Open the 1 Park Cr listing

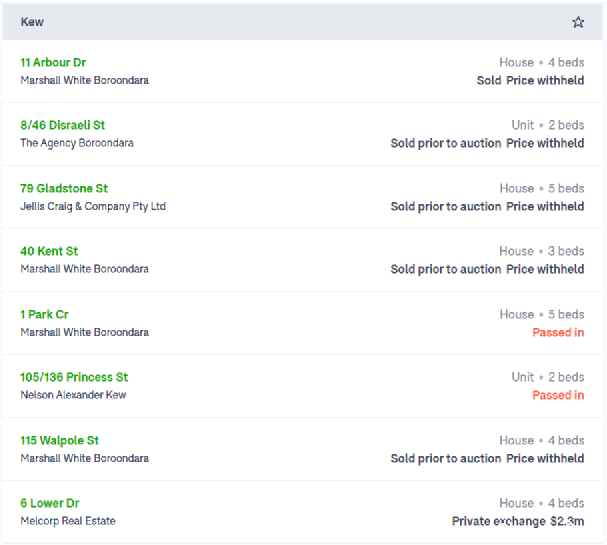tap(44, 314)
